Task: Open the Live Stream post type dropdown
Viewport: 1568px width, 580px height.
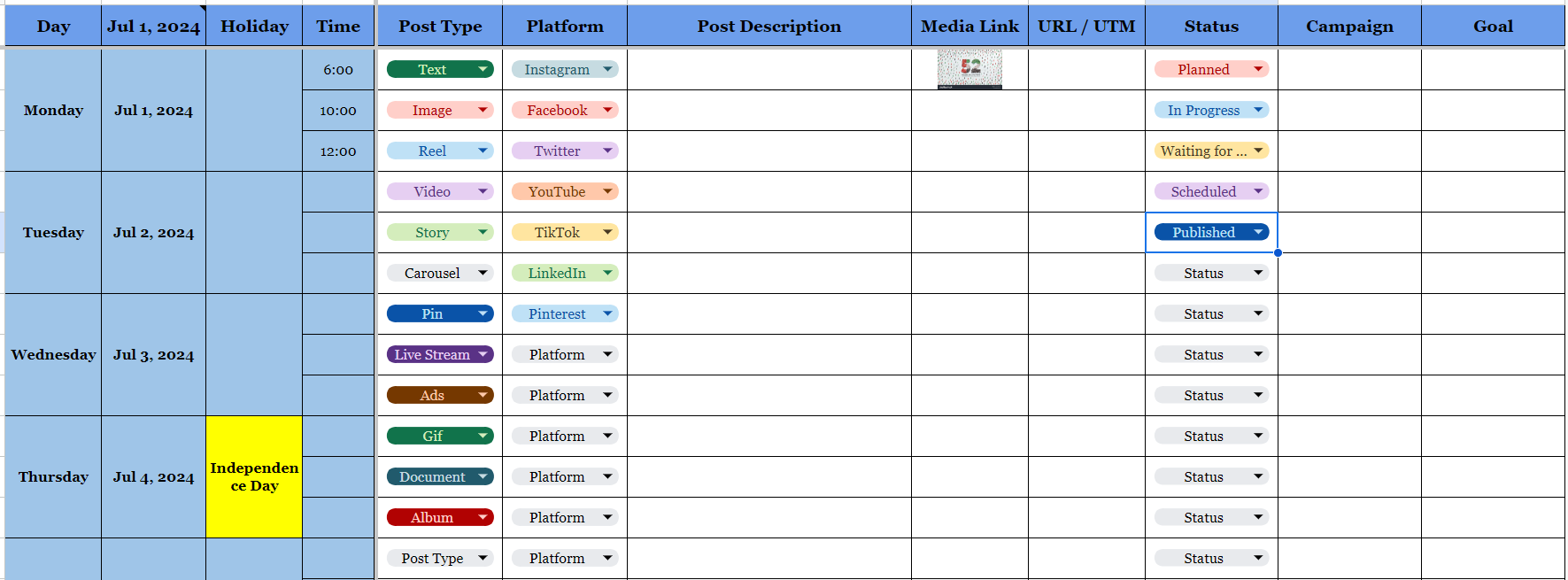Action: (x=440, y=354)
